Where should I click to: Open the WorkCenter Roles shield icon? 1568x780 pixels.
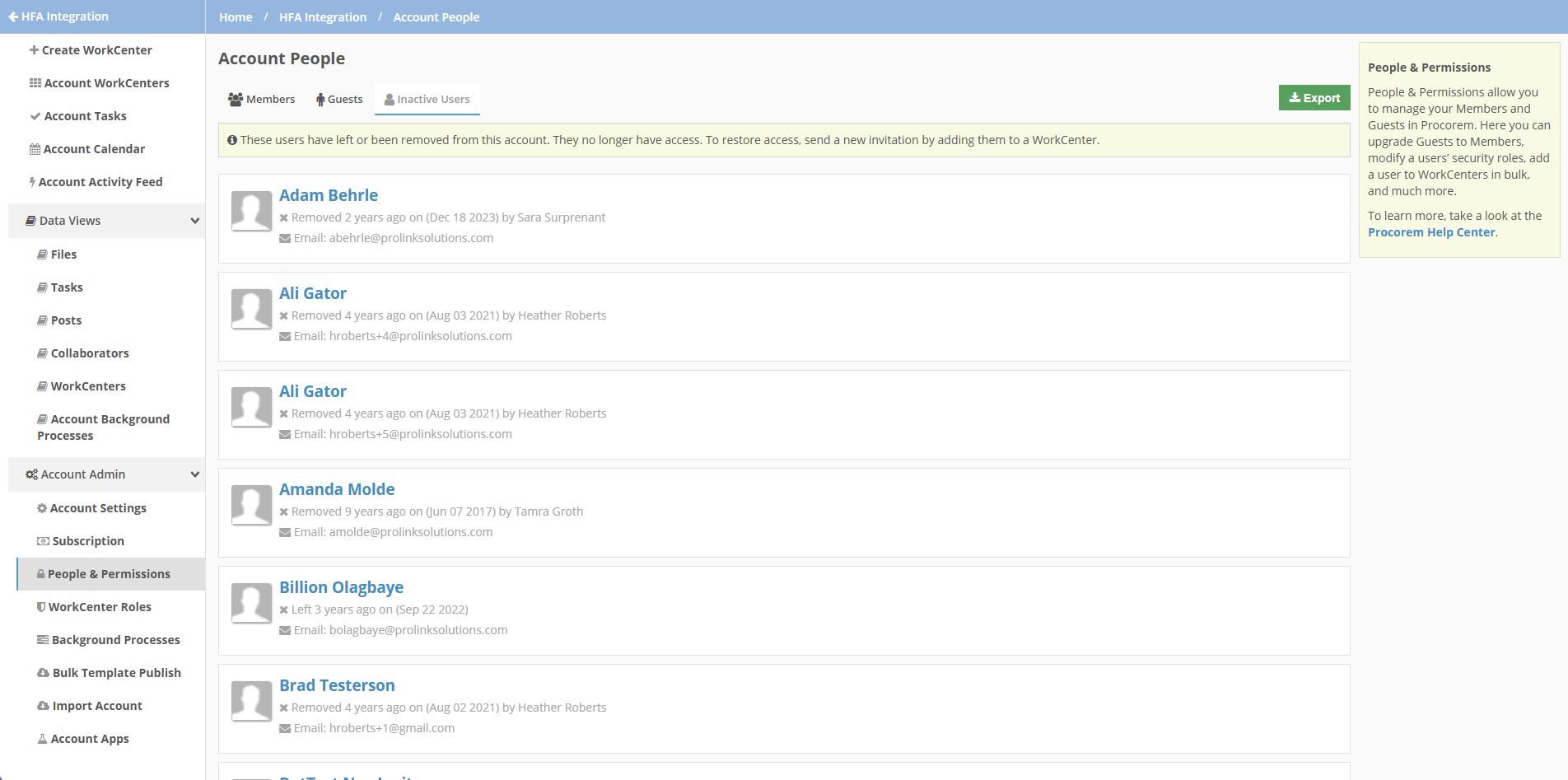(x=41, y=607)
